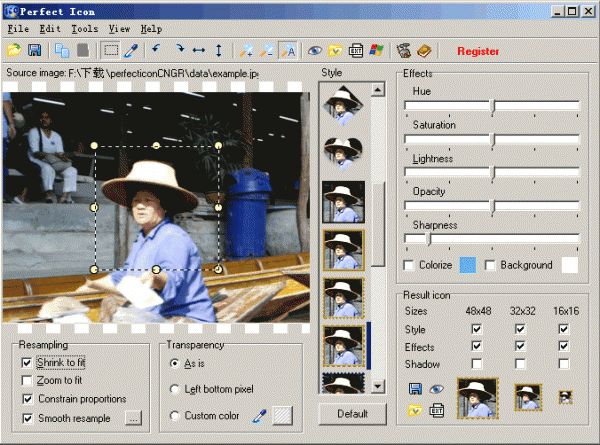Viewport: 600px width, 445px height.
Task: Enable the Colorize checkbox
Action: 409,265
